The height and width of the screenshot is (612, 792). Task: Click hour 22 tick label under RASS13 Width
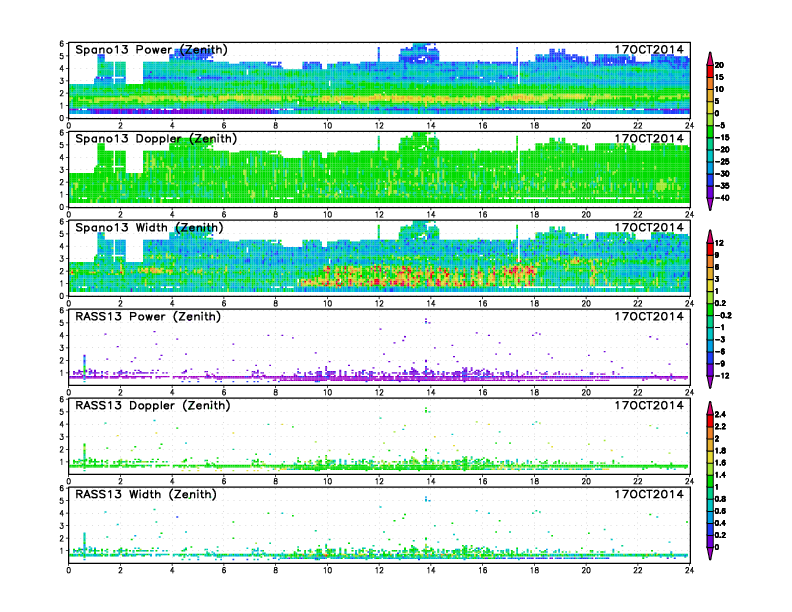click(638, 570)
